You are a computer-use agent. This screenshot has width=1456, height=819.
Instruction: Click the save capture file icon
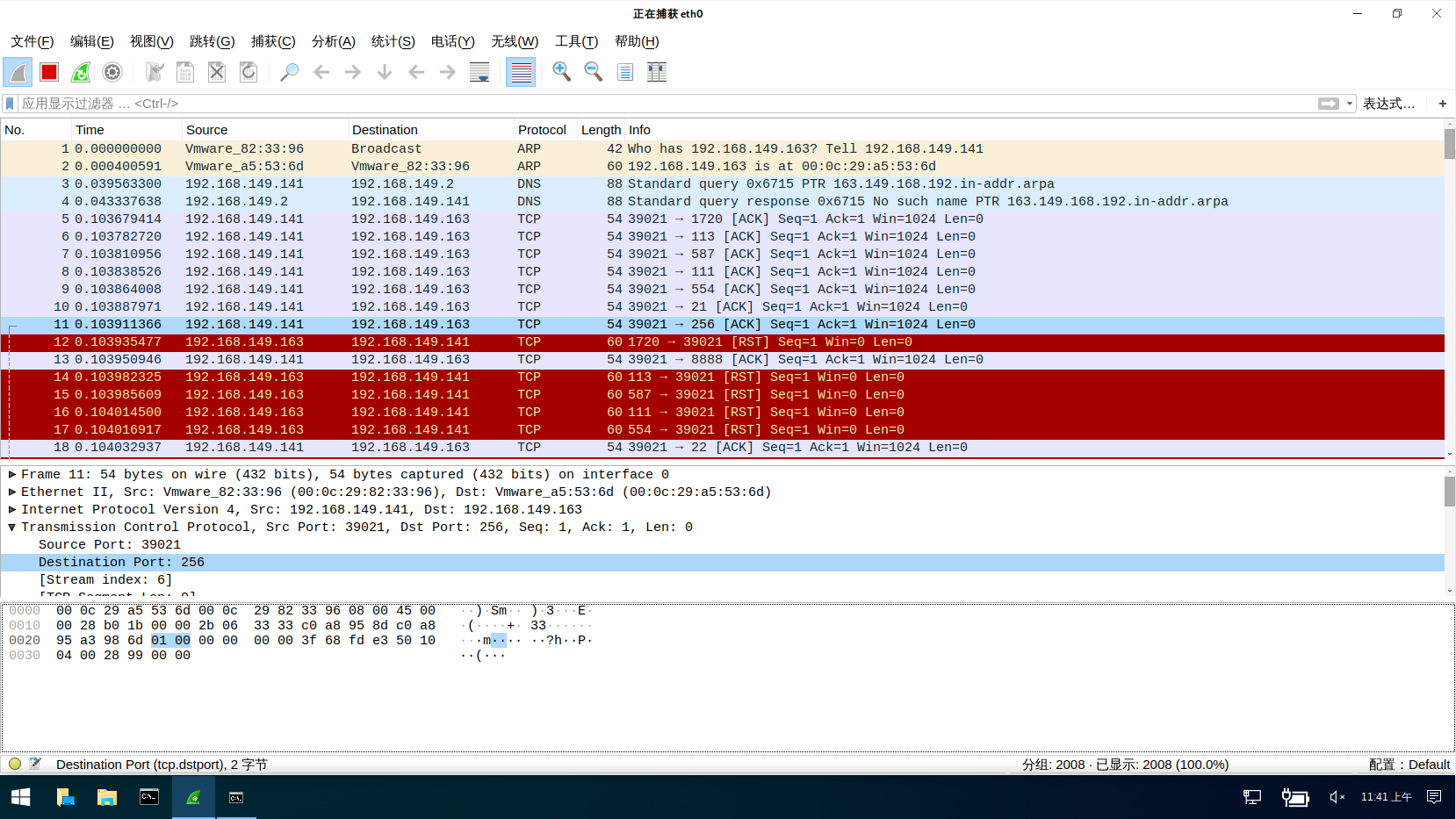coord(185,72)
